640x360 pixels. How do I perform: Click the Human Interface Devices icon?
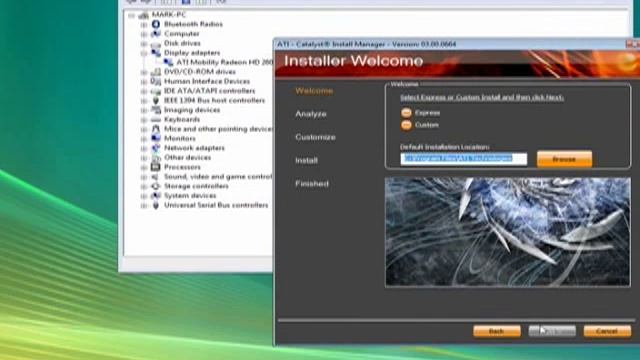(156, 81)
